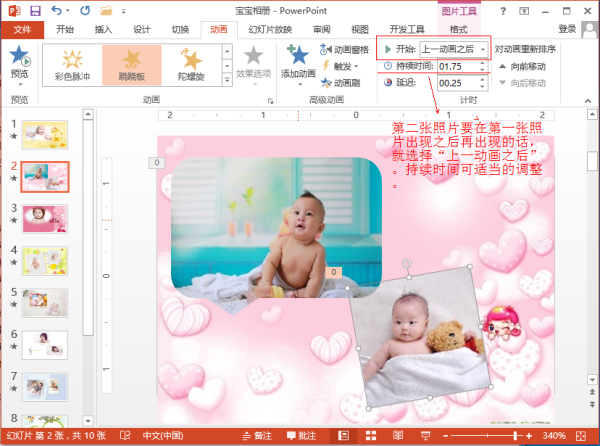Toggle the 批注 comments pane
This screenshot has height=446, width=600.
pos(302,436)
